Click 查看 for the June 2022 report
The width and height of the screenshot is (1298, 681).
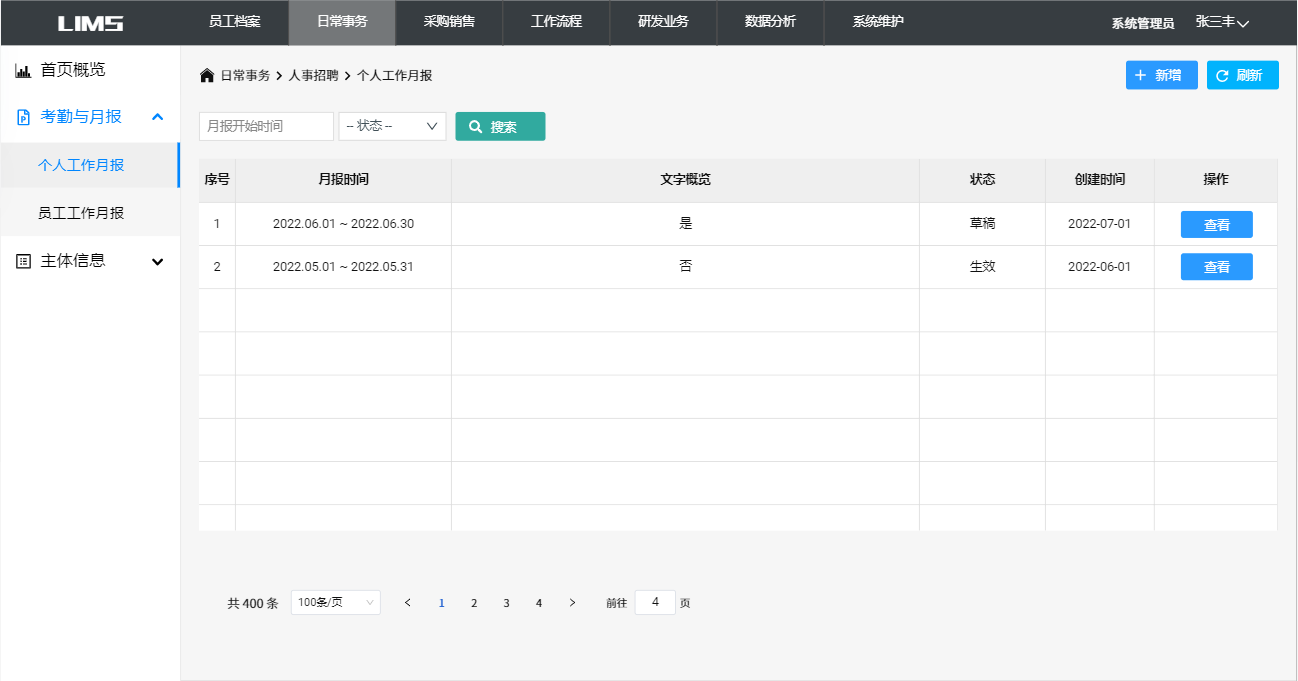(x=1216, y=225)
